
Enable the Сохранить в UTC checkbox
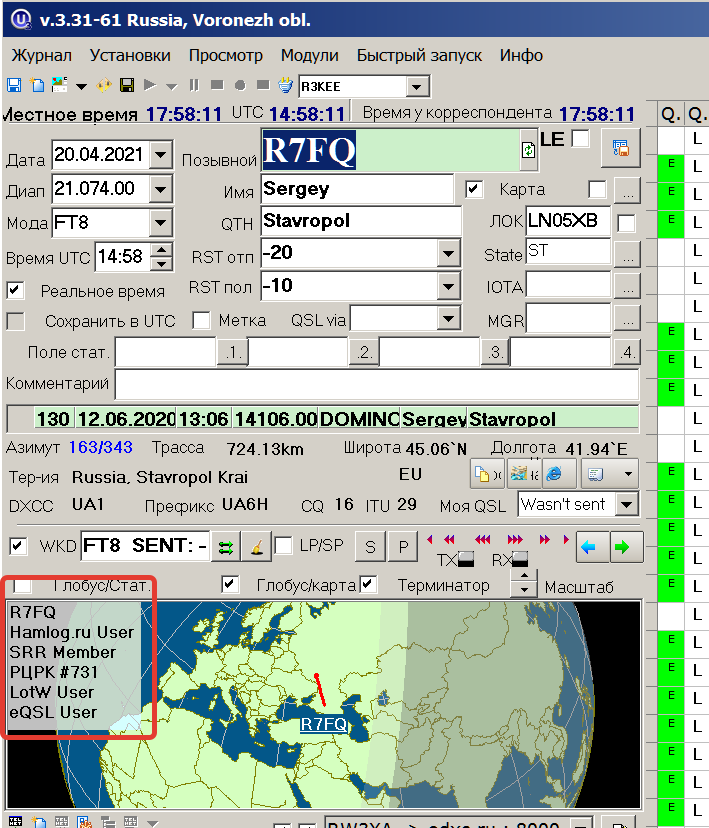[15, 321]
